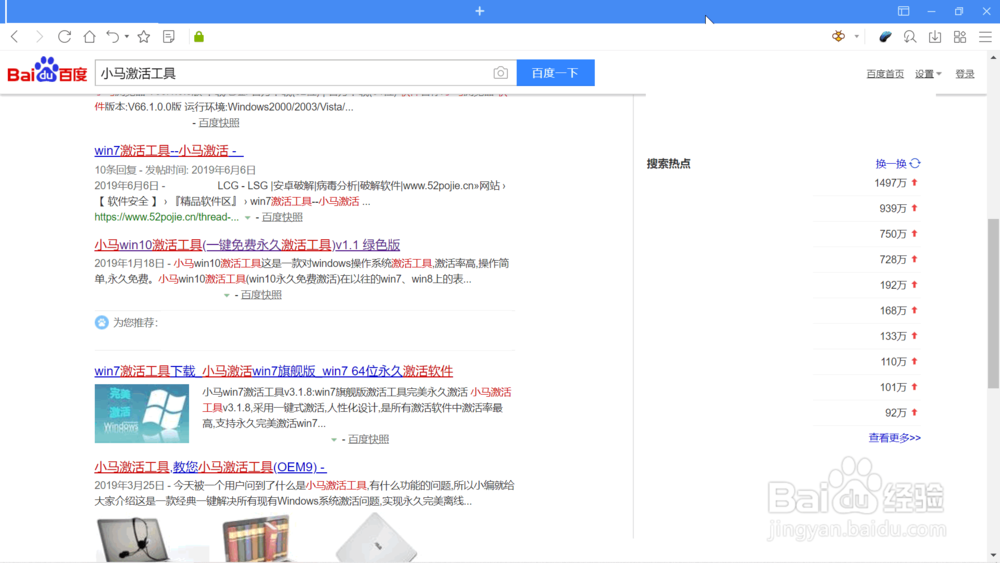Click the scrollbar up arrow

click(x=994, y=58)
